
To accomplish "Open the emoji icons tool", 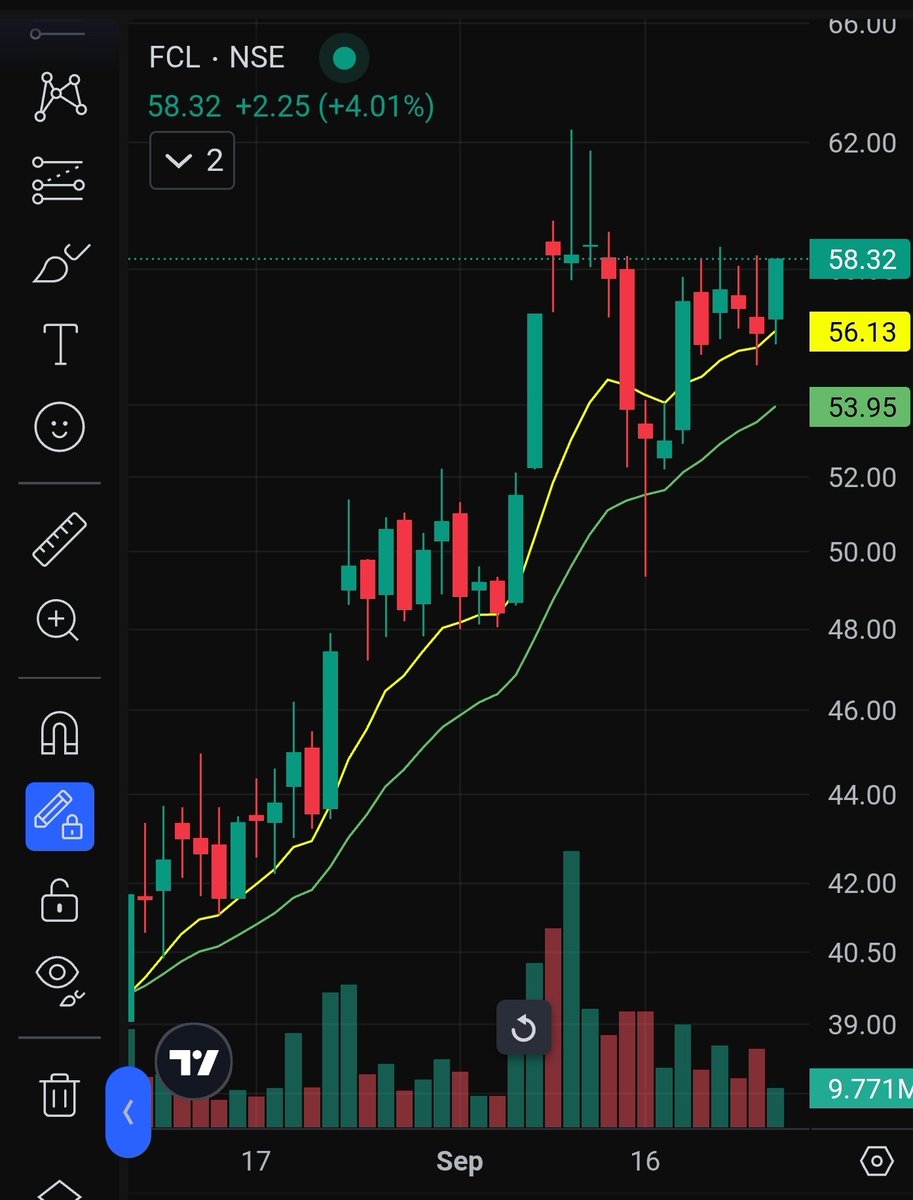I will point(60,428).
